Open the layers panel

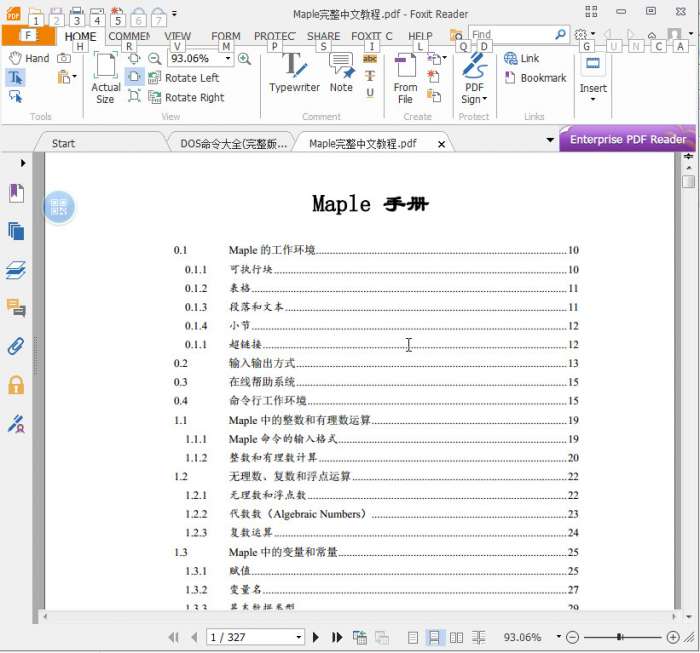tap(16, 270)
